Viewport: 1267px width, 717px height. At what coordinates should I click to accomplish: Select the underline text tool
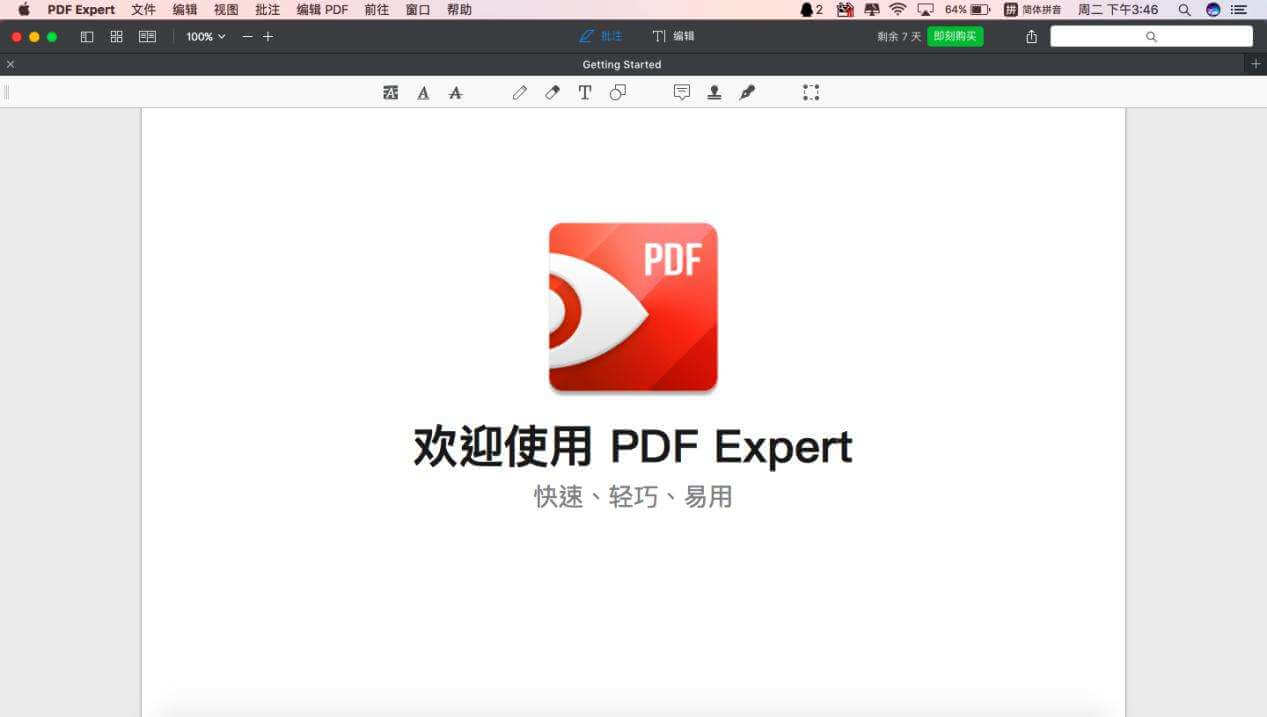pos(423,92)
